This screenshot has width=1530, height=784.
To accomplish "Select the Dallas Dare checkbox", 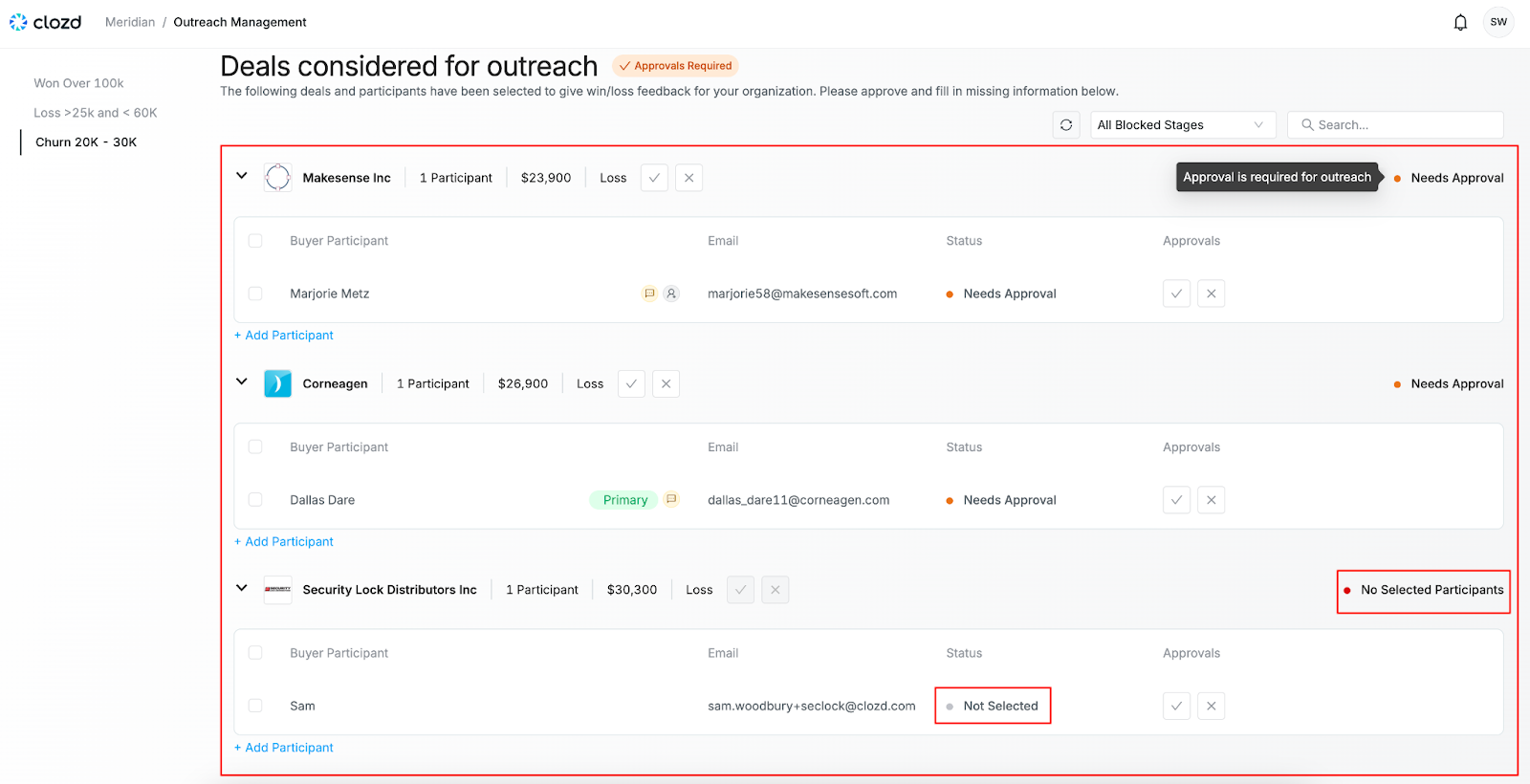I will click(255, 500).
